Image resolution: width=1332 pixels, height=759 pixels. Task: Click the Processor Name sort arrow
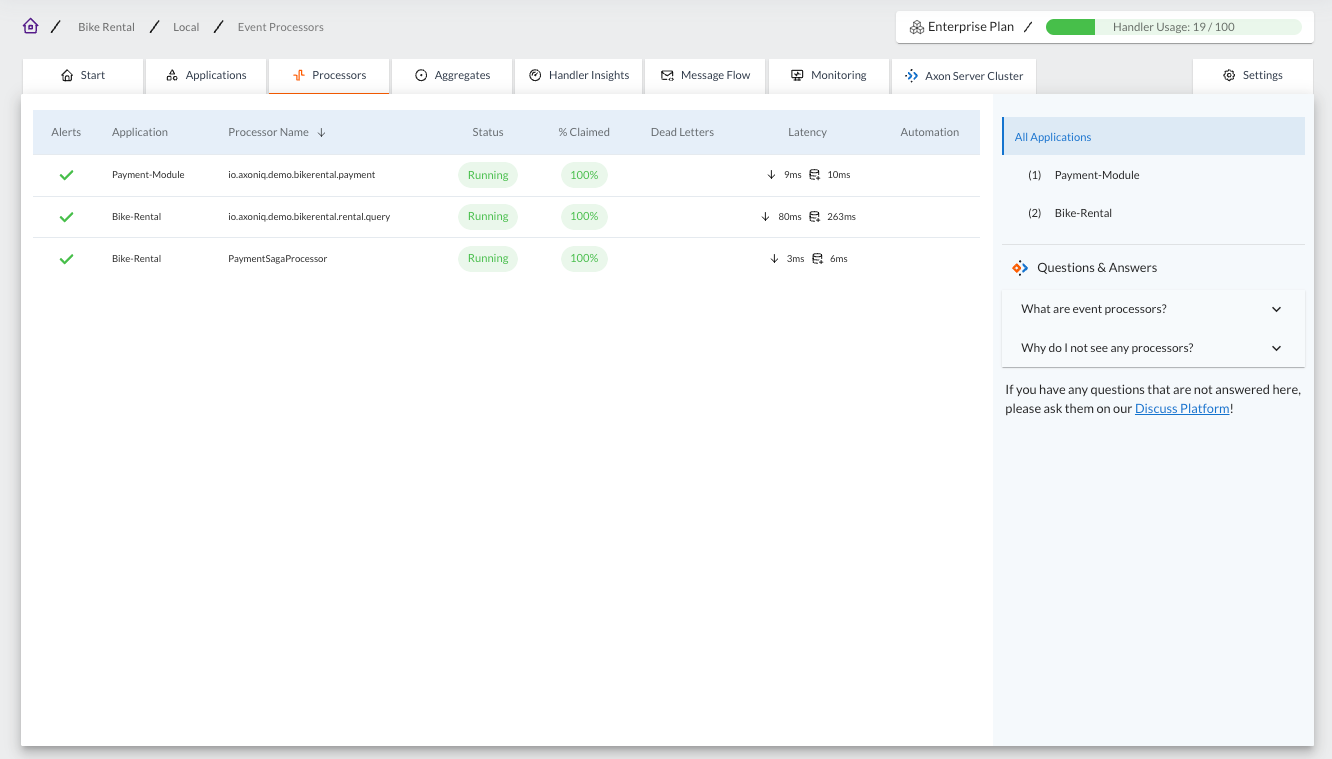(321, 132)
